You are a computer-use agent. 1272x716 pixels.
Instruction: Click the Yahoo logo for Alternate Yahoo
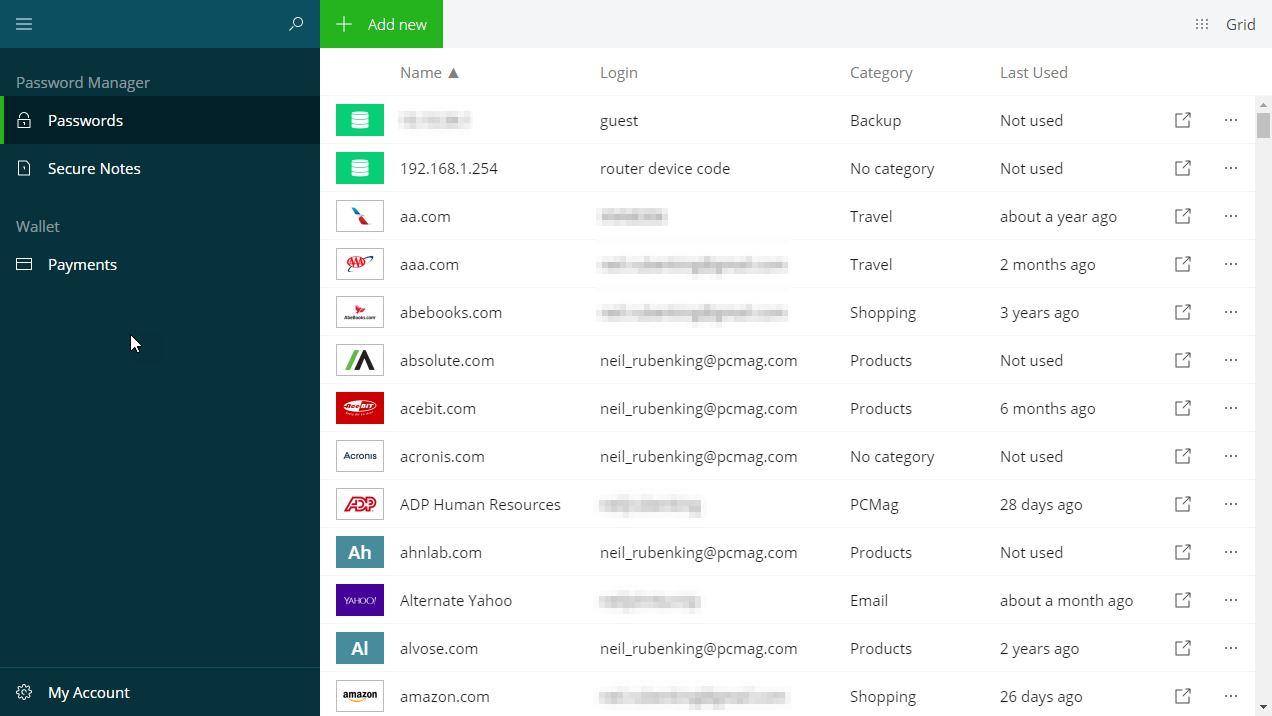click(360, 600)
